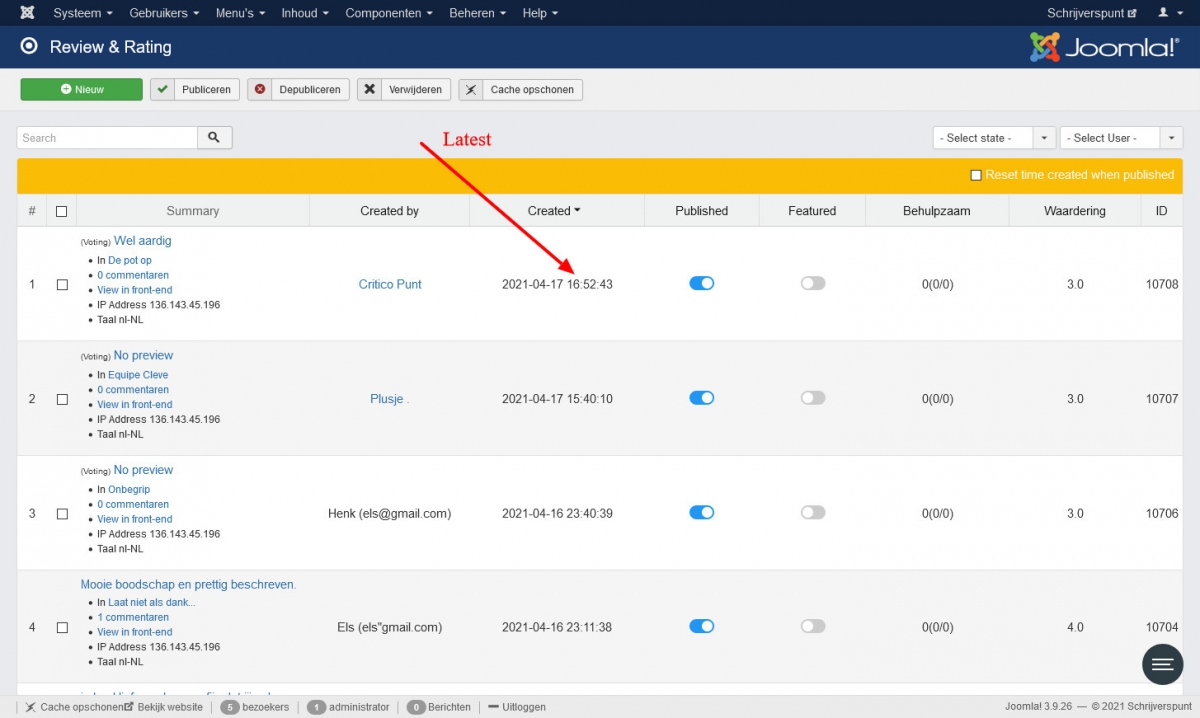Open the 'Select state' dropdown

coord(994,138)
